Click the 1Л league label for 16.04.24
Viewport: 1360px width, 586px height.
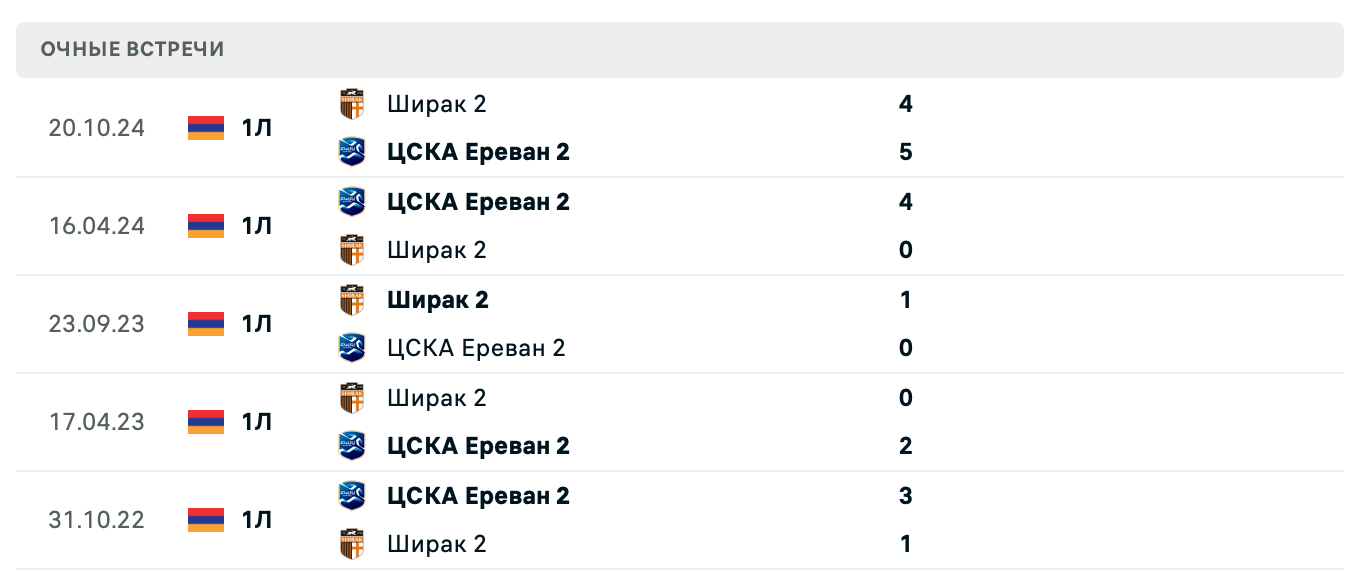coord(256,226)
